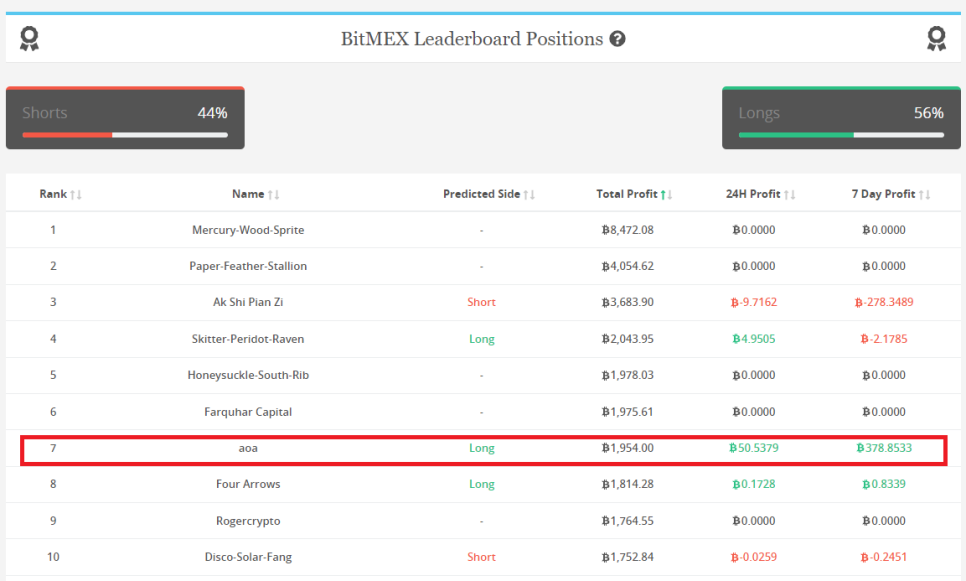Viewport: 966px width, 581px height.
Task: Click 24H profit value -9.7162
Action: (753, 302)
